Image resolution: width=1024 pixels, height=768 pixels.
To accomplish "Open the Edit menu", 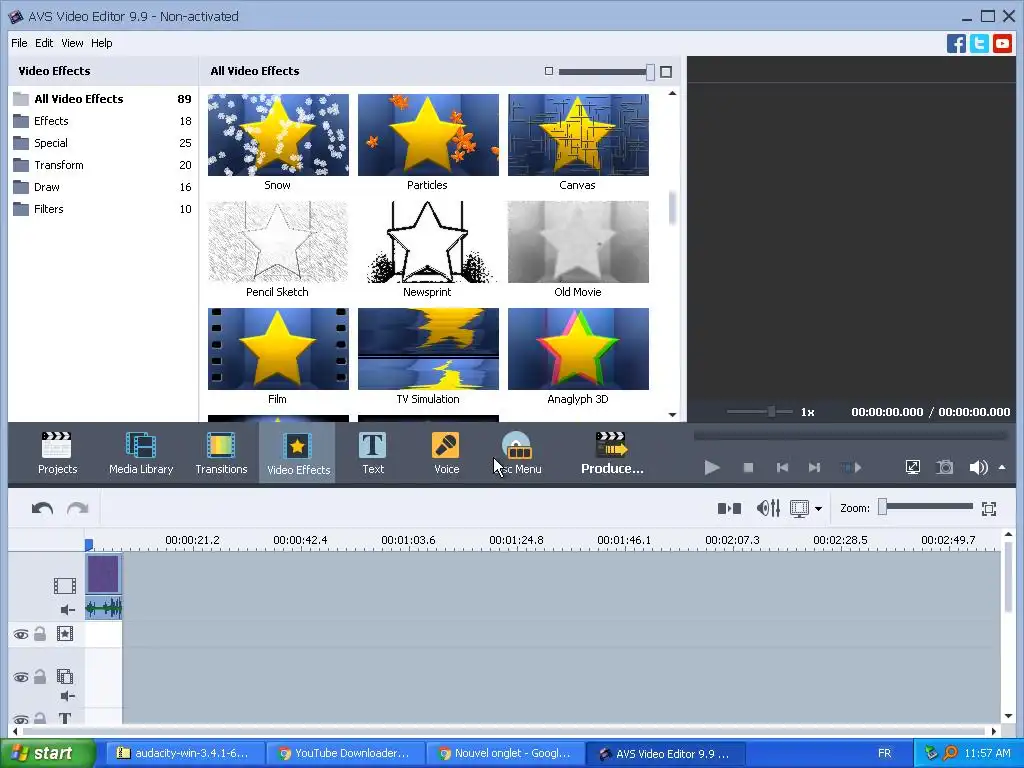I will (x=44, y=43).
